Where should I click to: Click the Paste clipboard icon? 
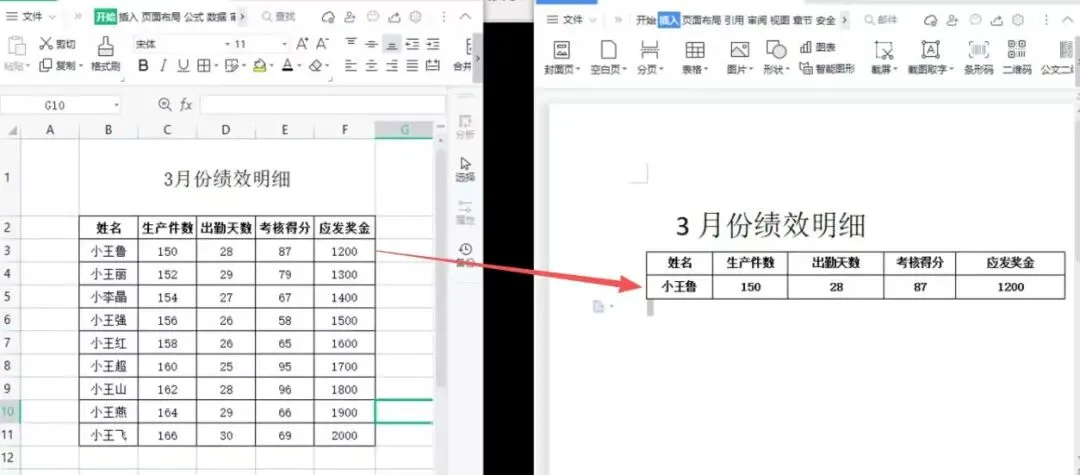(x=16, y=46)
